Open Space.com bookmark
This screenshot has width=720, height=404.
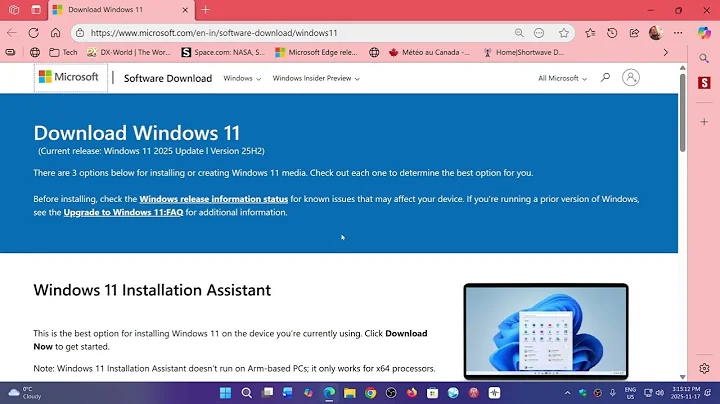click(x=223, y=52)
